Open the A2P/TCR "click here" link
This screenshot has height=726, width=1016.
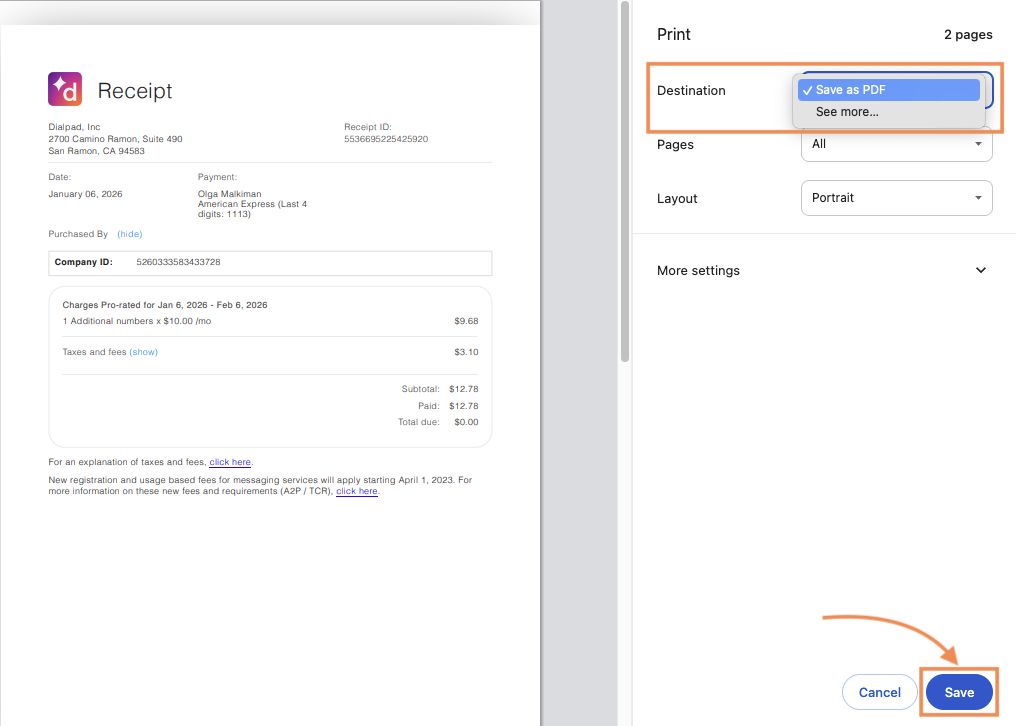pos(357,491)
